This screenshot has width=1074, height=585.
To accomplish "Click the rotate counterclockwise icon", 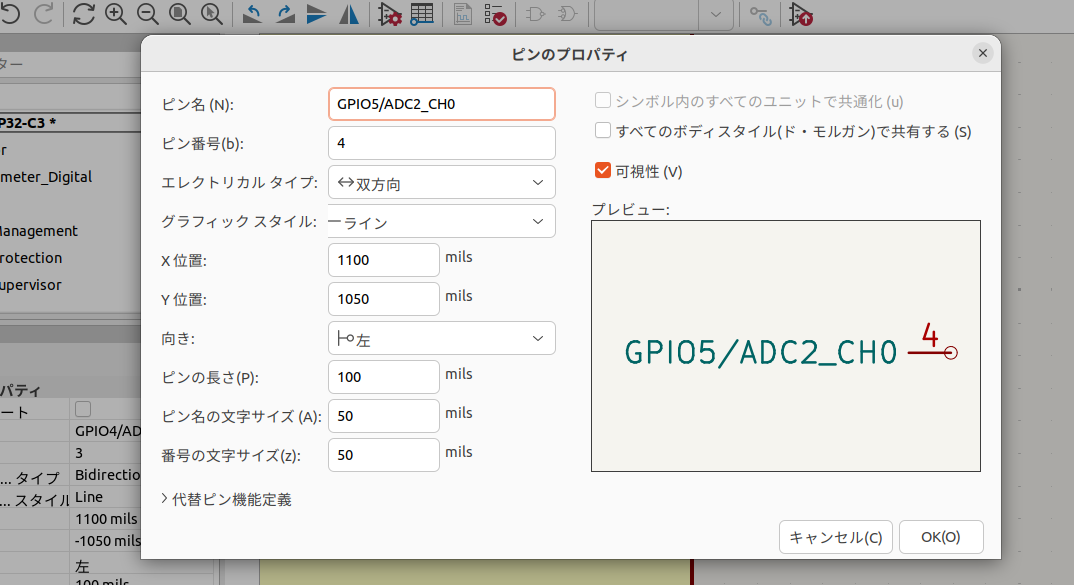I will point(253,15).
